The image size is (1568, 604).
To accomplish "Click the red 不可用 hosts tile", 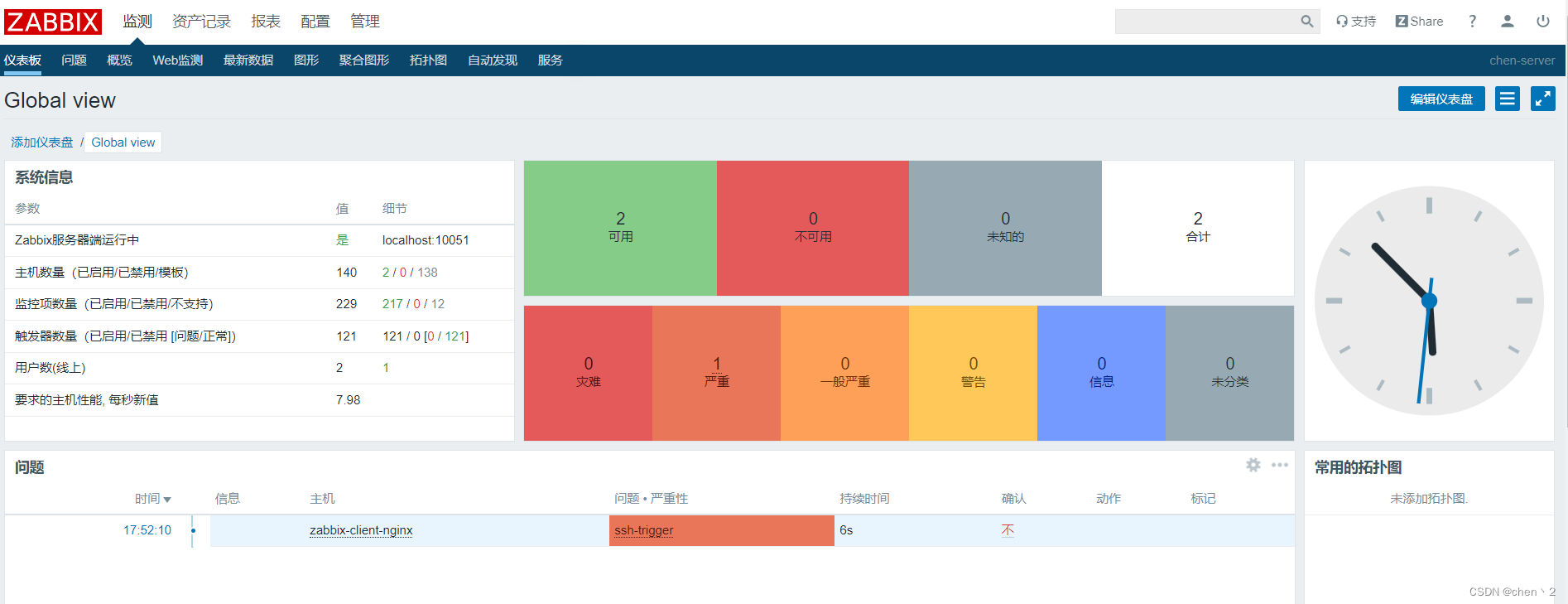I will click(813, 228).
